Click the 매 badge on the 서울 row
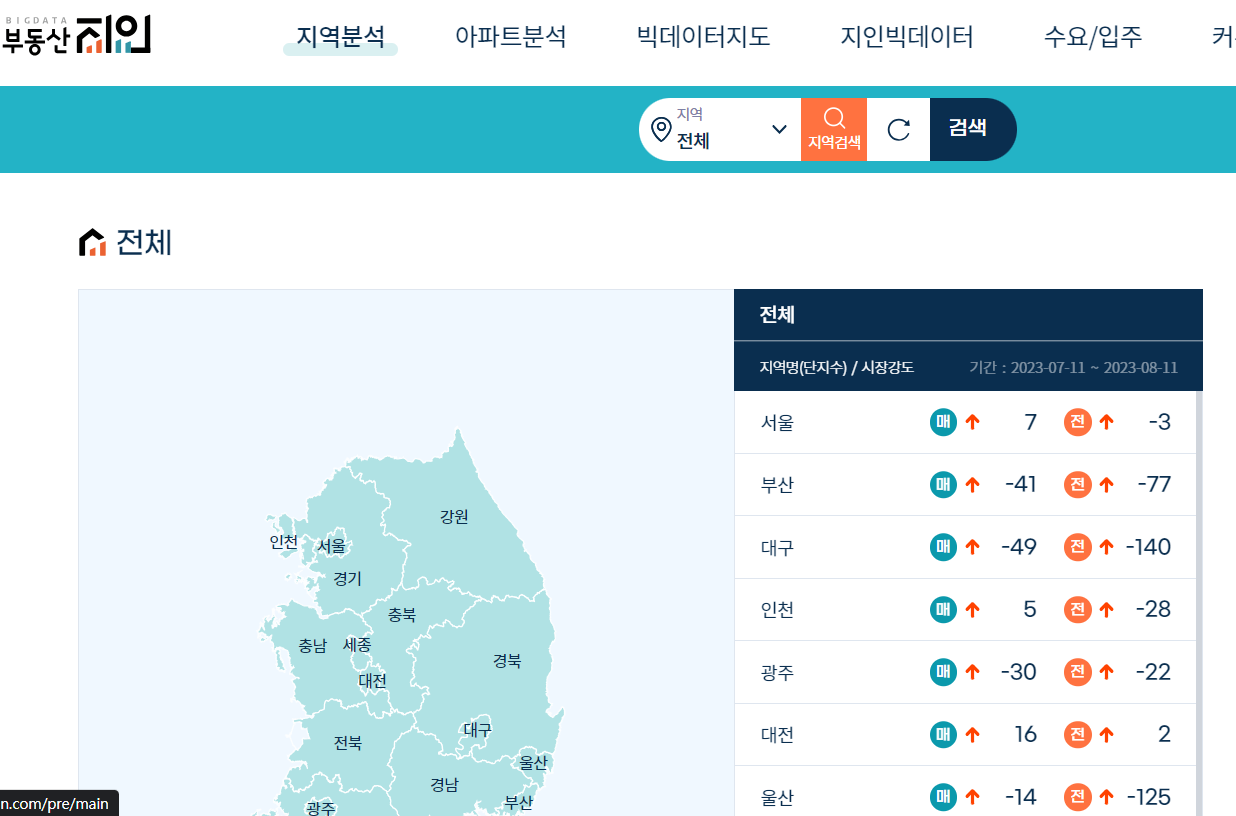 click(x=942, y=422)
